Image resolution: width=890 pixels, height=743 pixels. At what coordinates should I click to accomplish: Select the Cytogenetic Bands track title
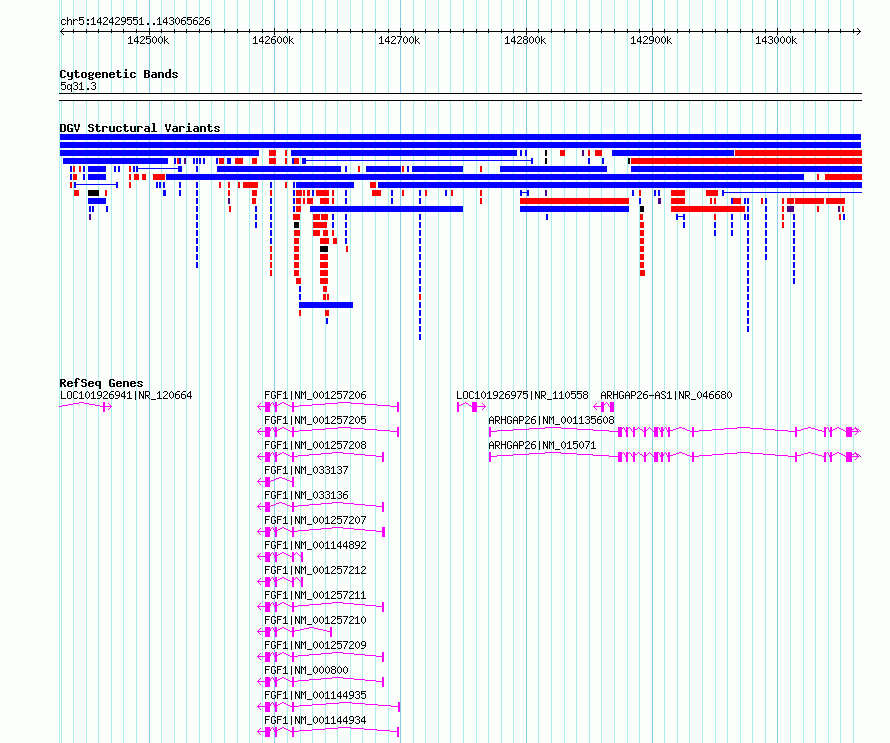(119, 74)
